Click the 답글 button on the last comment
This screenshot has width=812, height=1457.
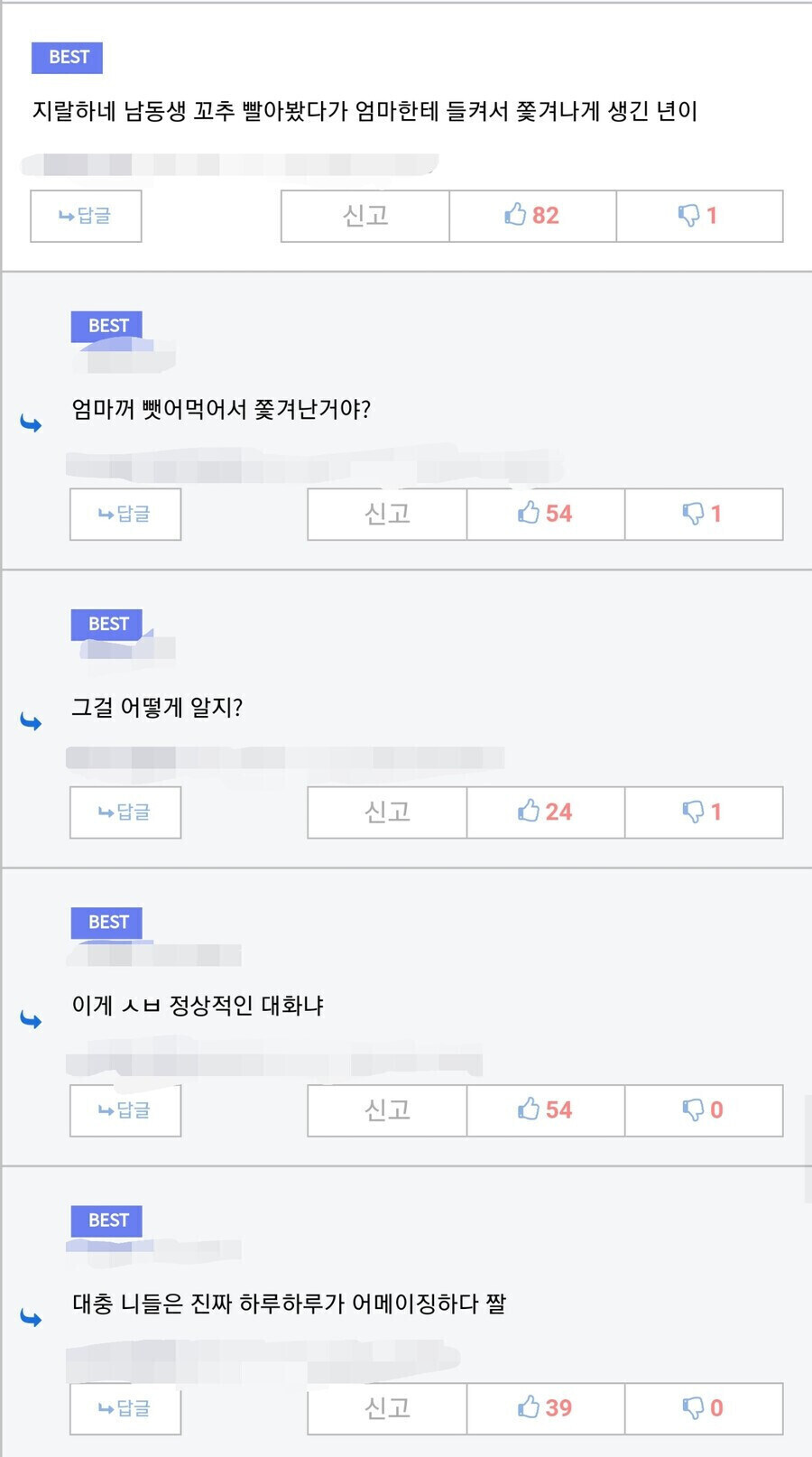click(125, 1408)
